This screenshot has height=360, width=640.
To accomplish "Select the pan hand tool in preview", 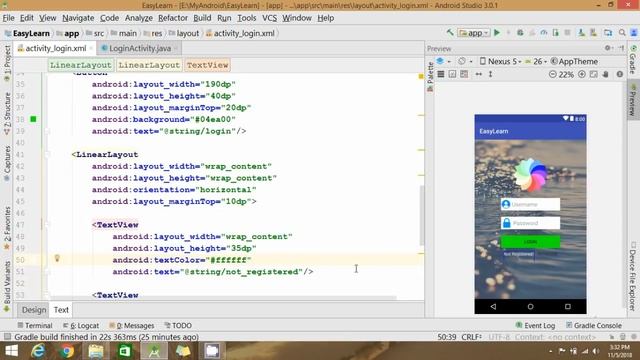I will pyautogui.click(x=606, y=74).
